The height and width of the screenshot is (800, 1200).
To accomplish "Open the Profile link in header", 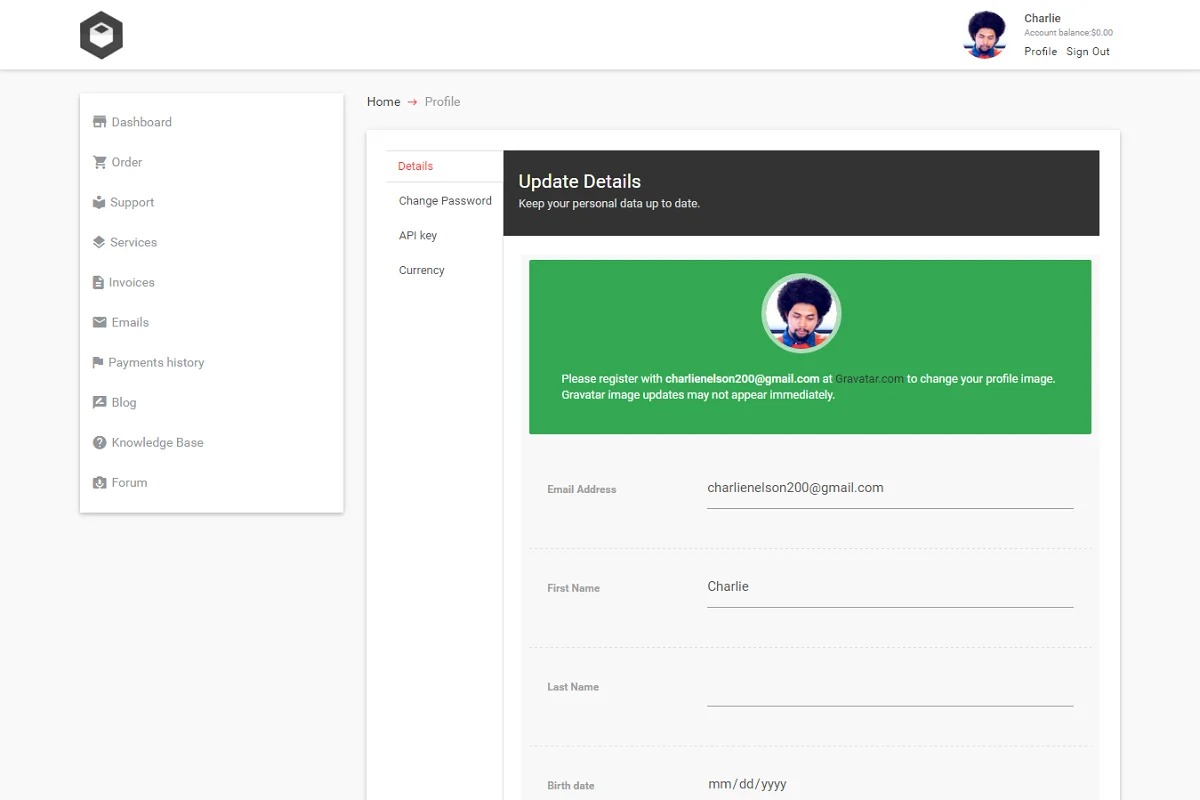I will click(1040, 52).
